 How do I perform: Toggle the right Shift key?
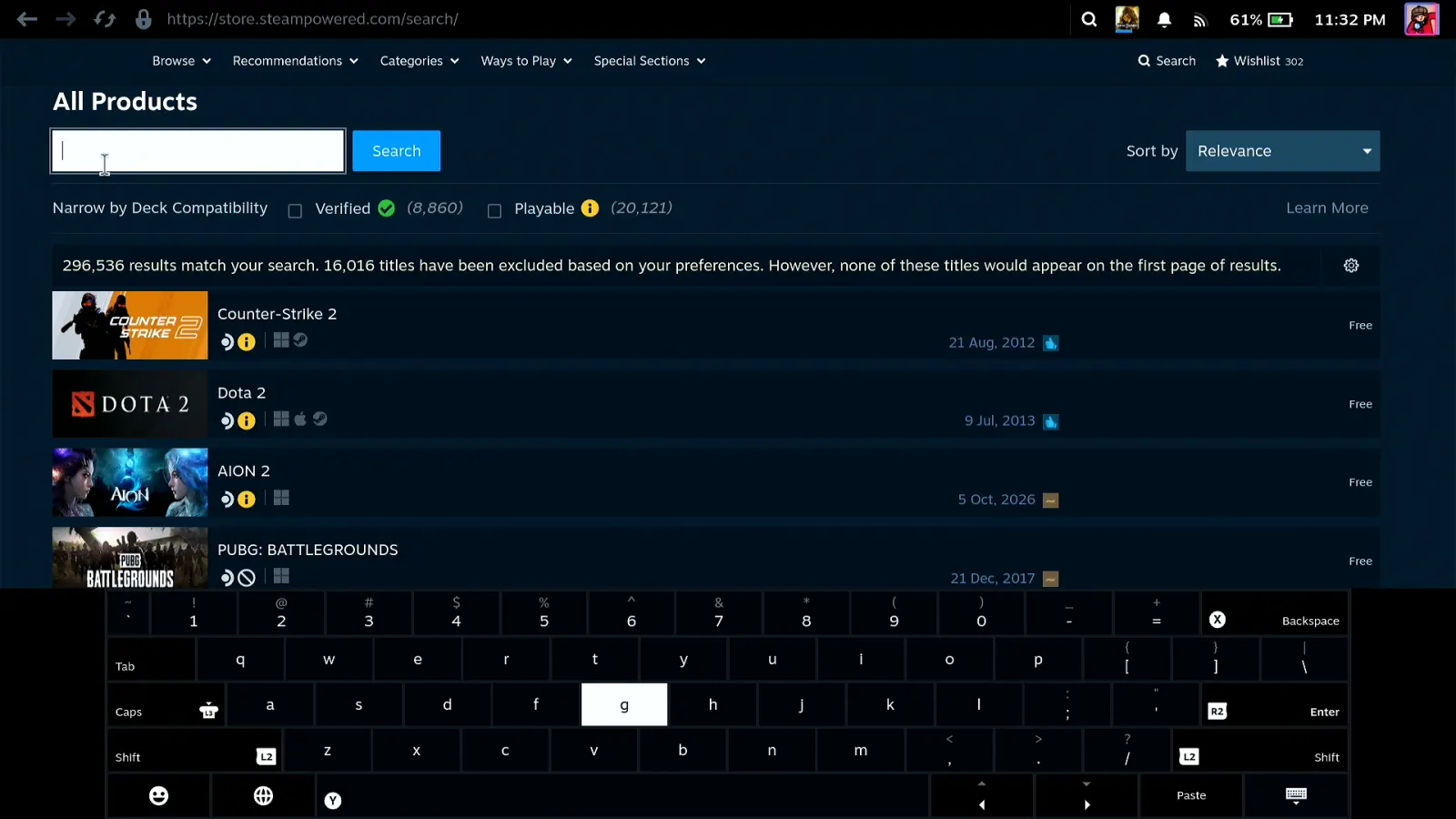point(1260,750)
